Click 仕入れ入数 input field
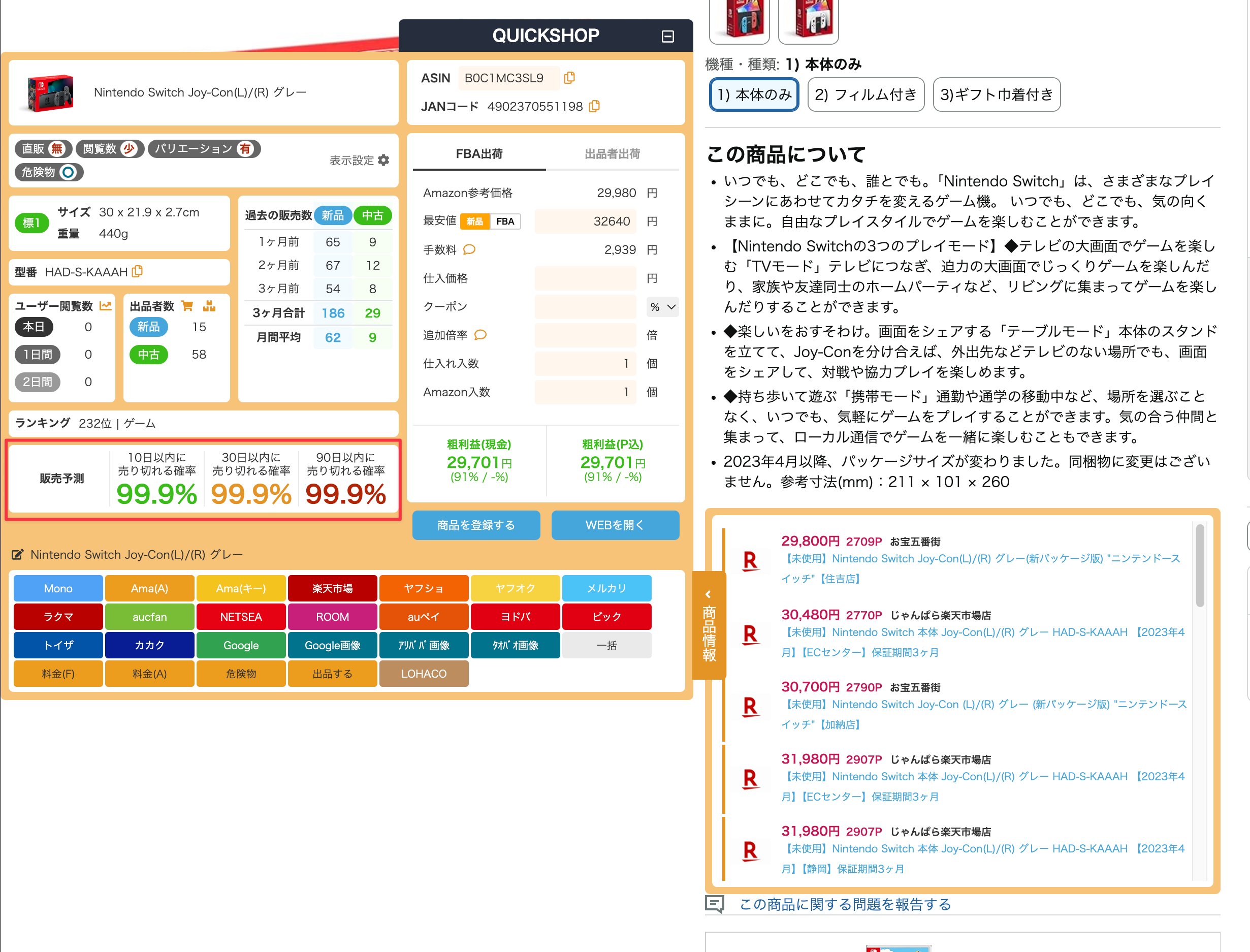This screenshot has width=1250, height=952. pos(585,363)
